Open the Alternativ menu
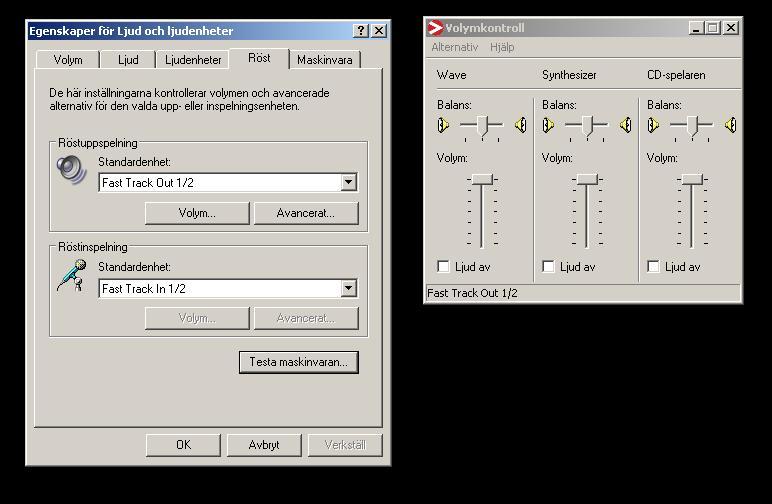The width and height of the screenshot is (772, 504). [454, 47]
